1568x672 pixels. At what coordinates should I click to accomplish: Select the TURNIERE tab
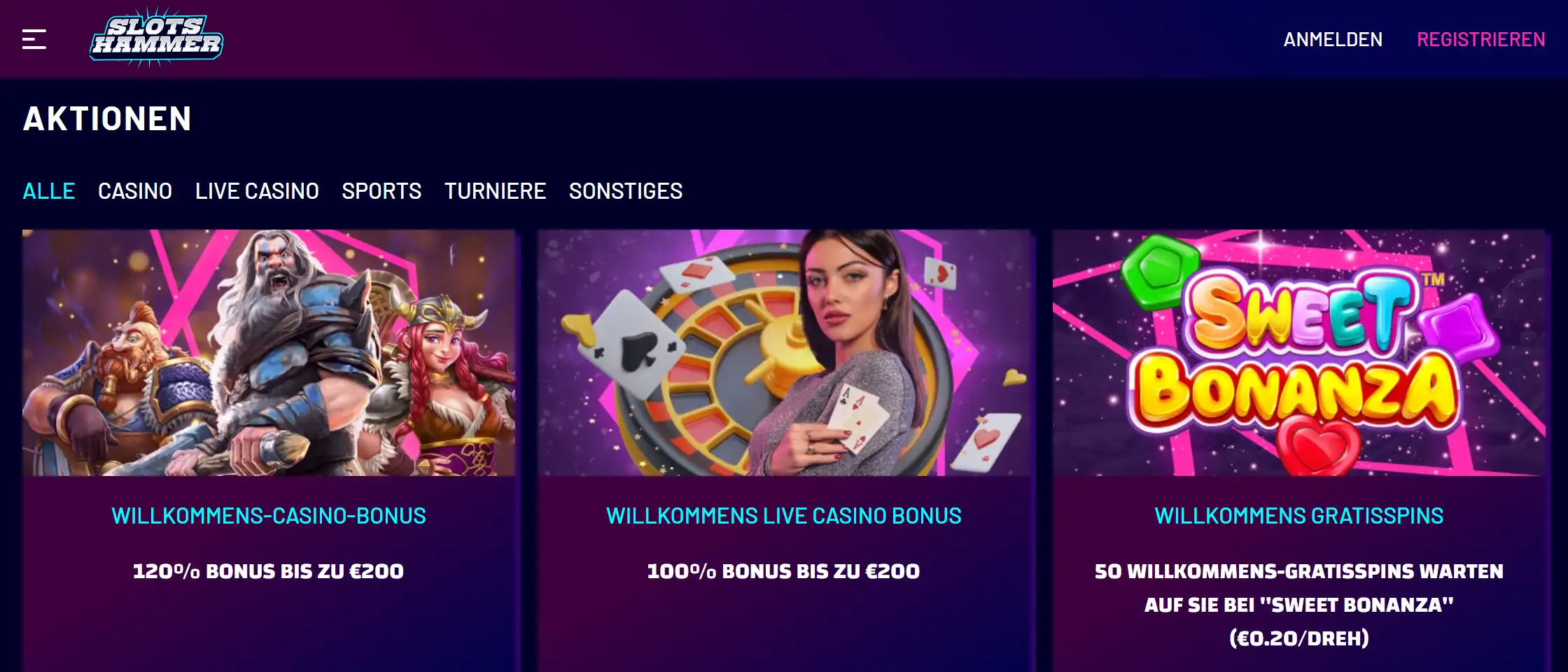(495, 191)
